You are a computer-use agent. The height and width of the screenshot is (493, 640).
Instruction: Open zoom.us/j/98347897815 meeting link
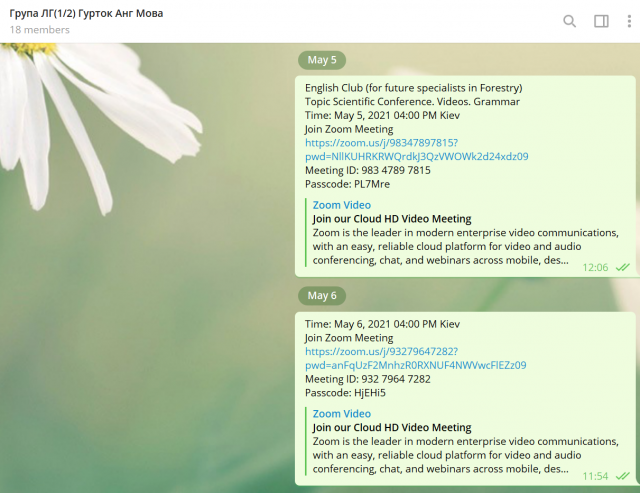click(417, 149)
